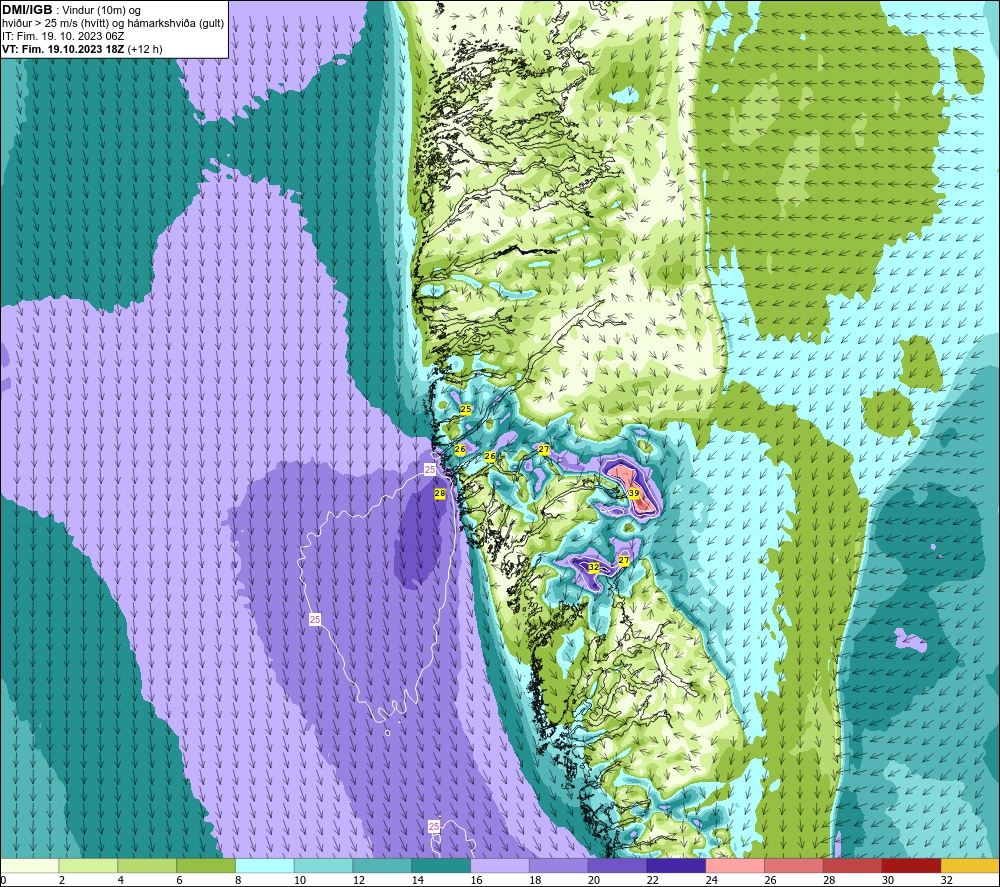Click the light cyan 8–10 m/s scale swatch
Screen dimensions: 1000x887
click(x=265, y=866)
